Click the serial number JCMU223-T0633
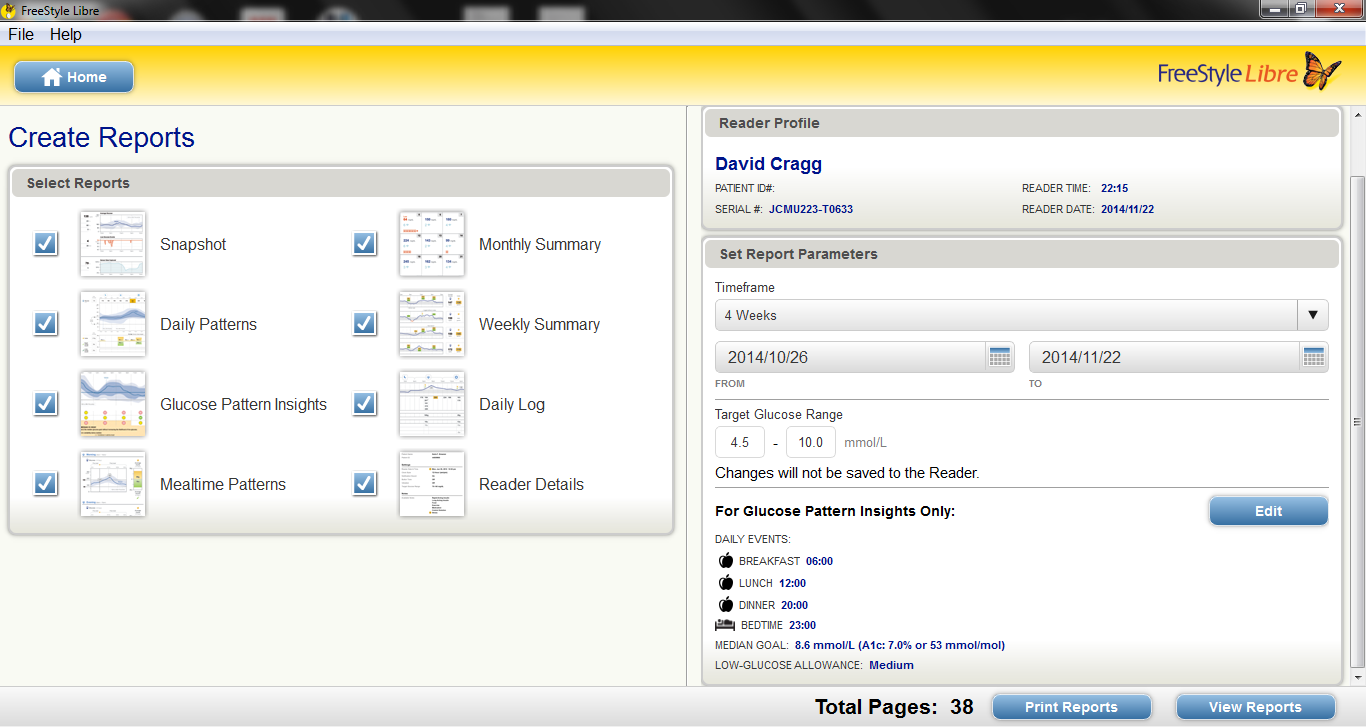 [x=811, y=209]
